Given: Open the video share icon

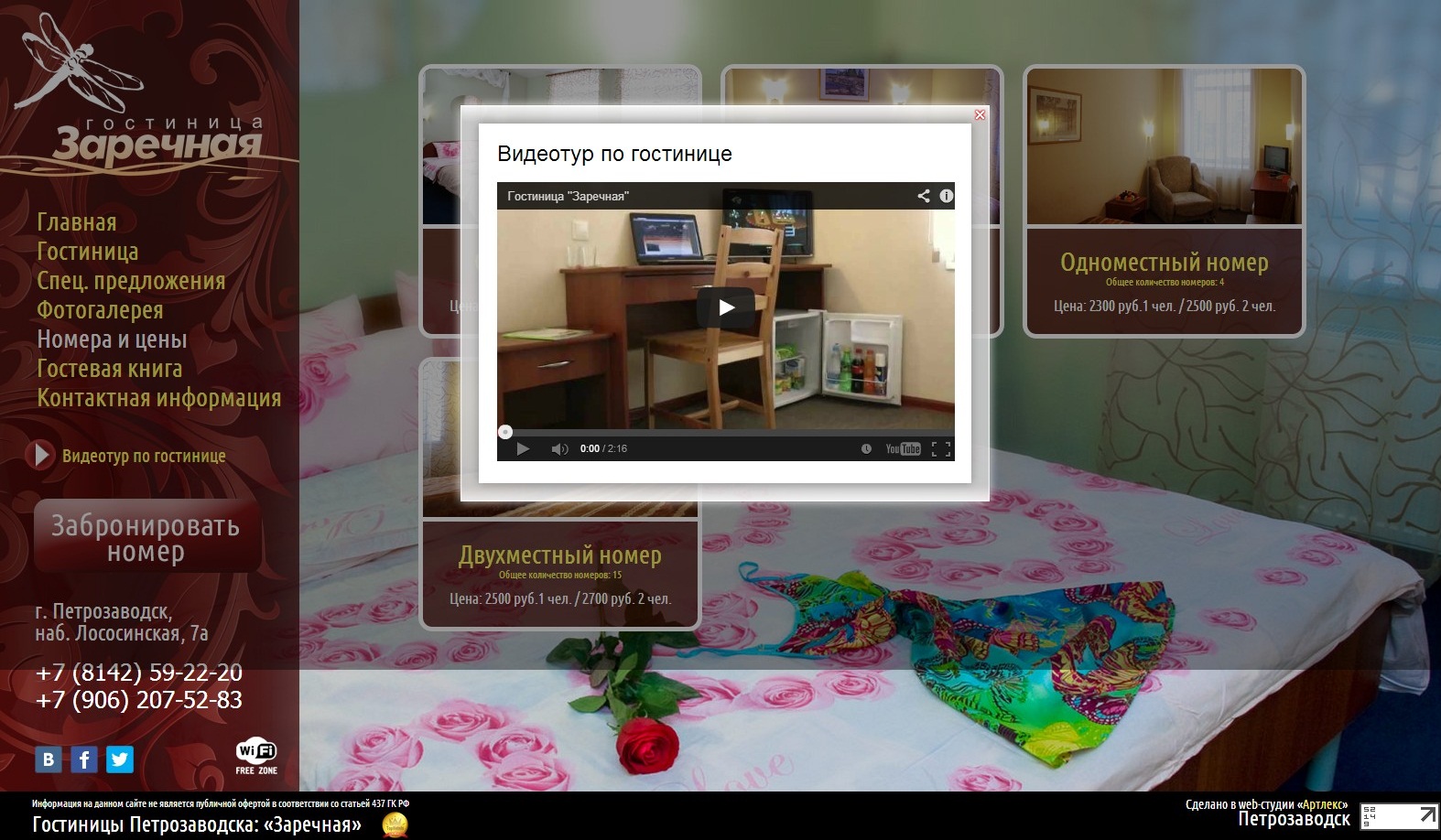Looking at the screenshot, I should click(924, 196).
